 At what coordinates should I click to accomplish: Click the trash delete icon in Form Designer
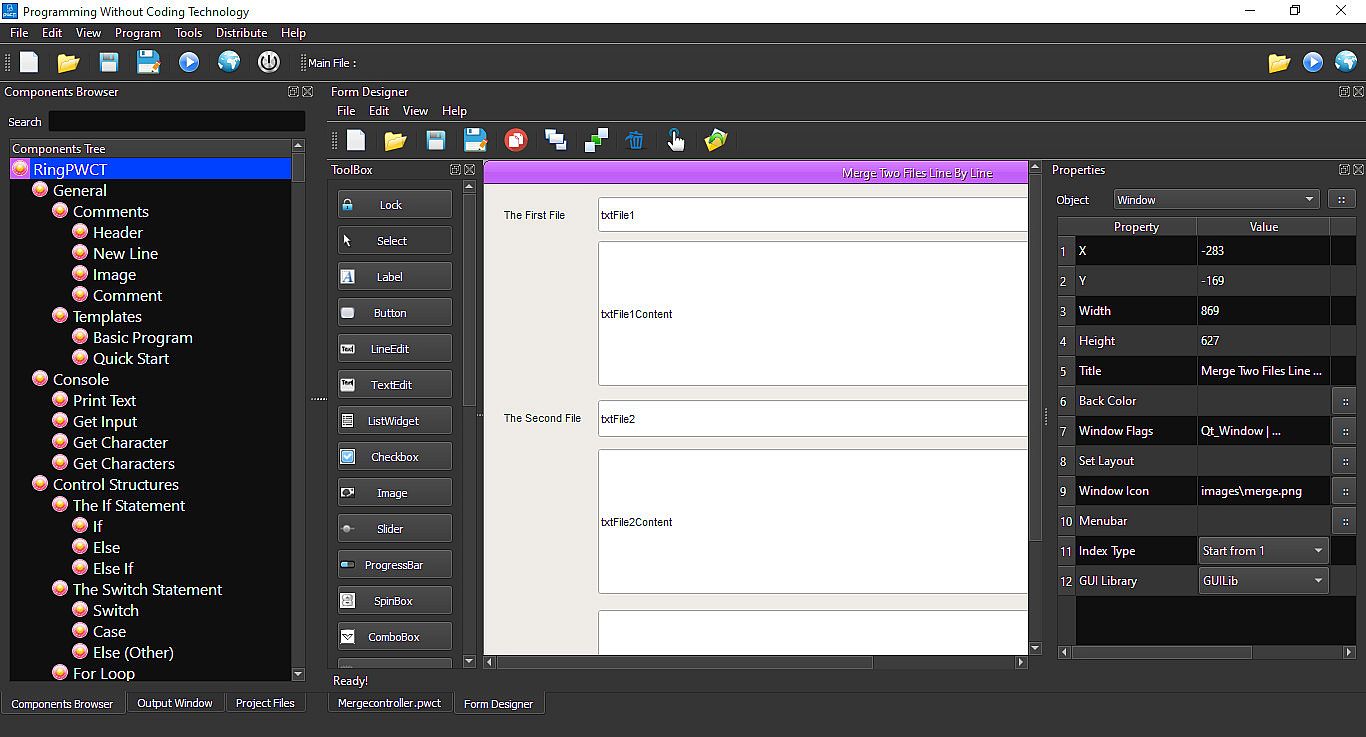(x=635, y=140)
